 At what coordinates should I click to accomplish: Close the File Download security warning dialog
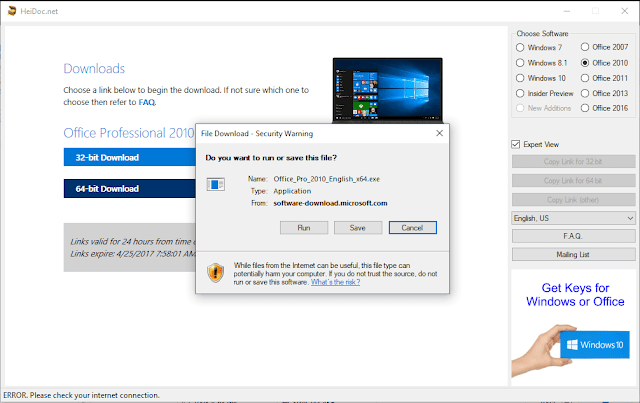click(x=439, y=133)
